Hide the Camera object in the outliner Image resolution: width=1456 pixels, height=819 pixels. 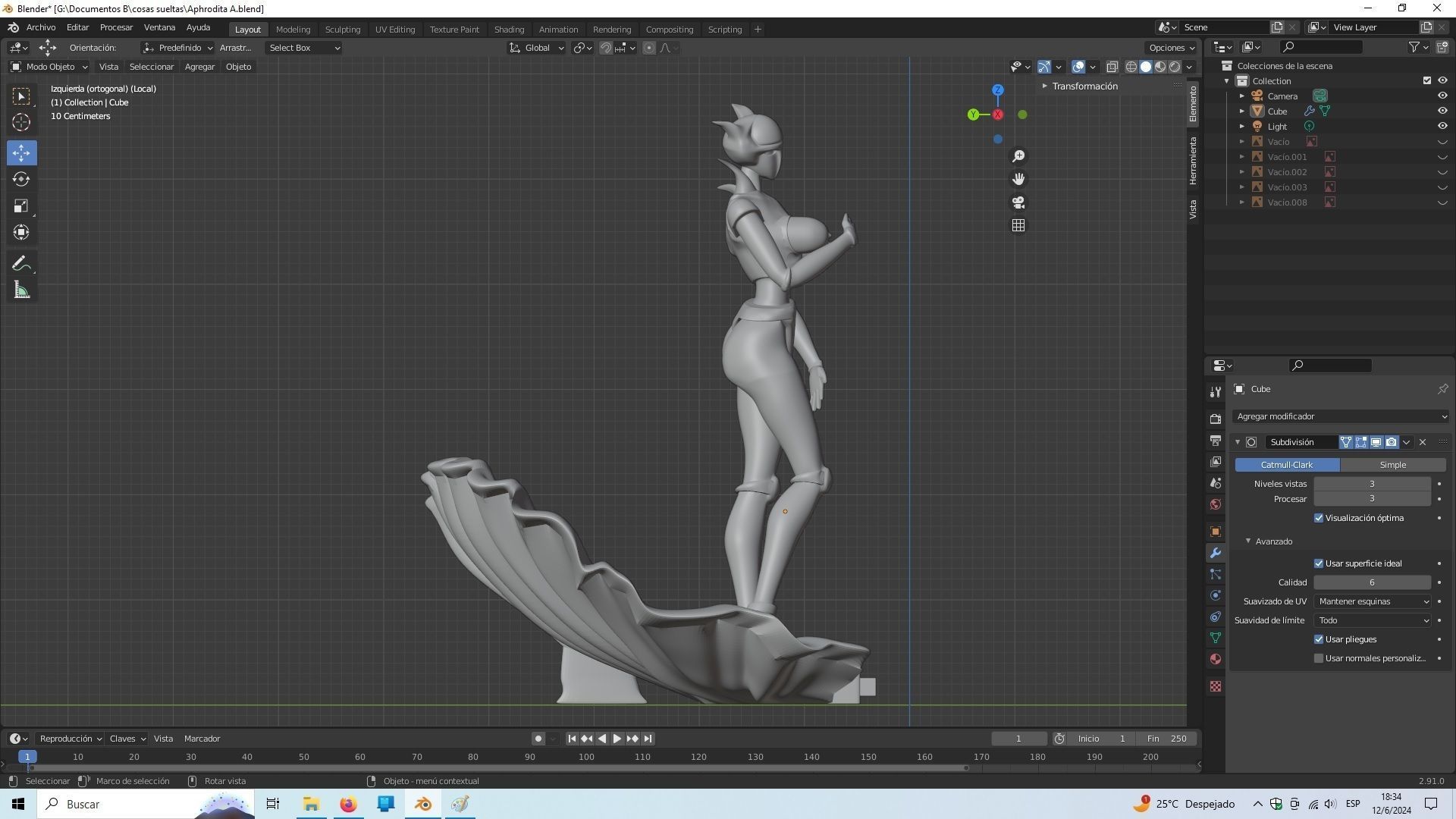click(1442, 96)
